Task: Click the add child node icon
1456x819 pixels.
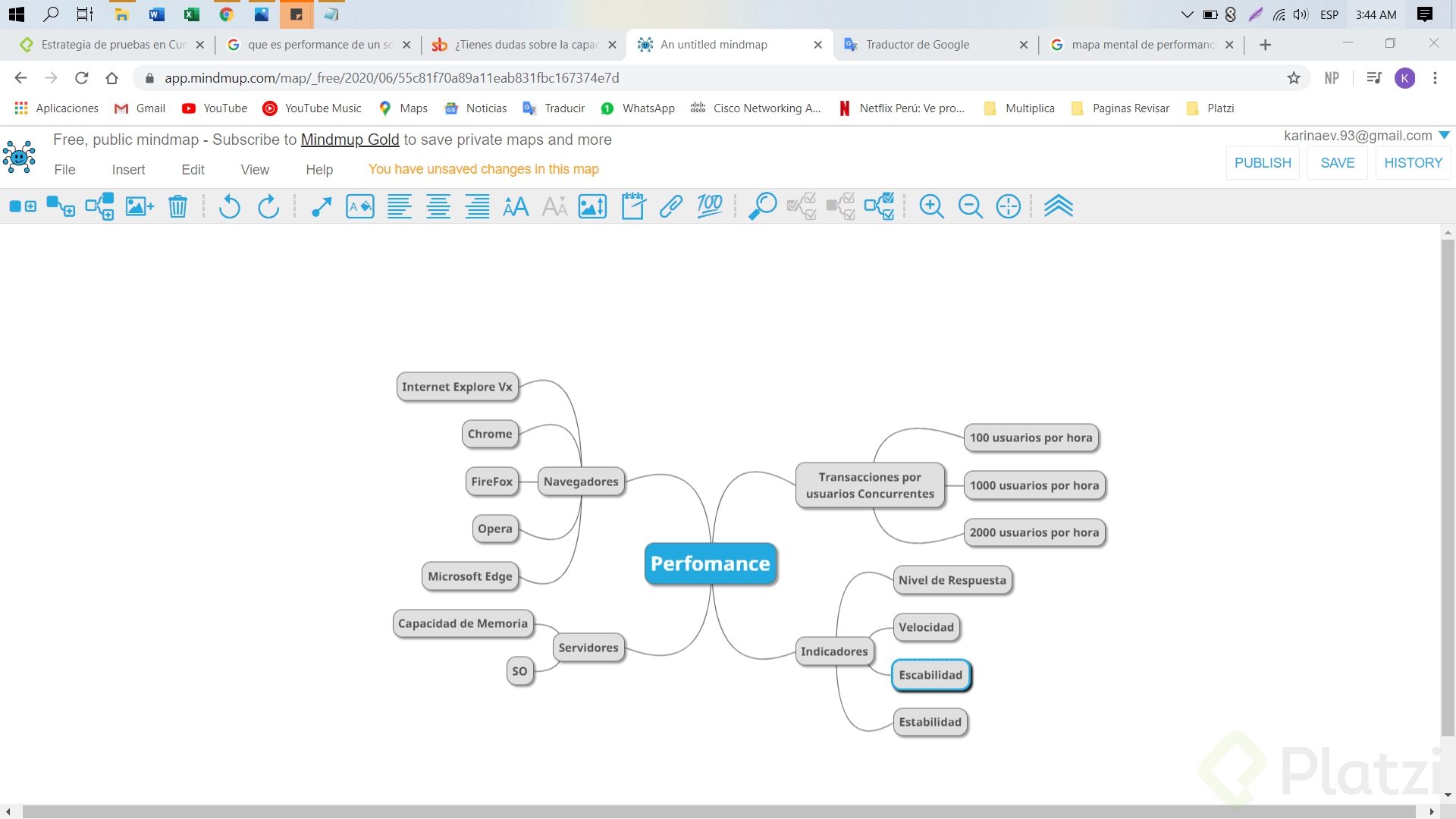Action: tap(61, 206)
